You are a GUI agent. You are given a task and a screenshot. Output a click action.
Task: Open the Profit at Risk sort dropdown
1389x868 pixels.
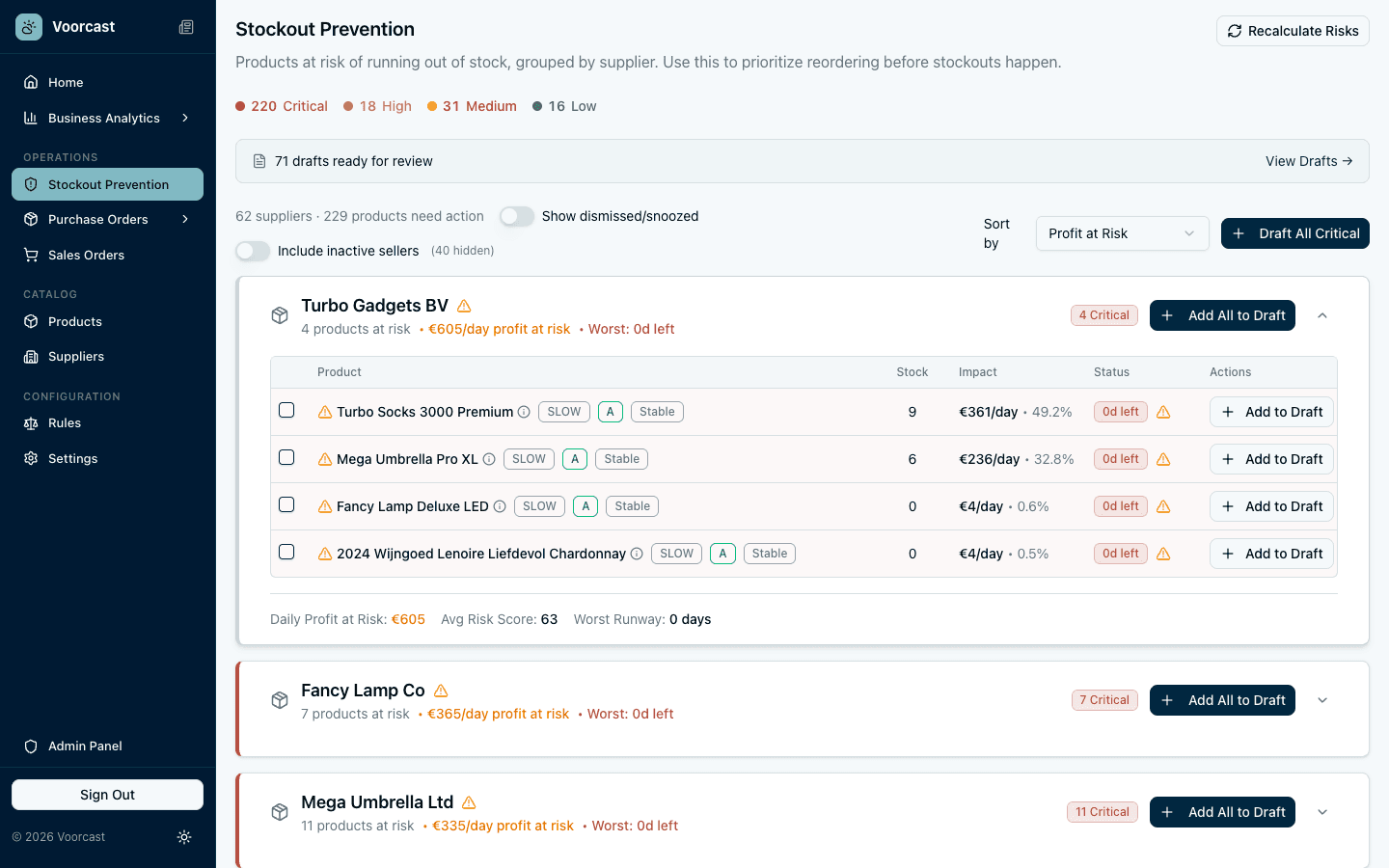[1122, 233]
